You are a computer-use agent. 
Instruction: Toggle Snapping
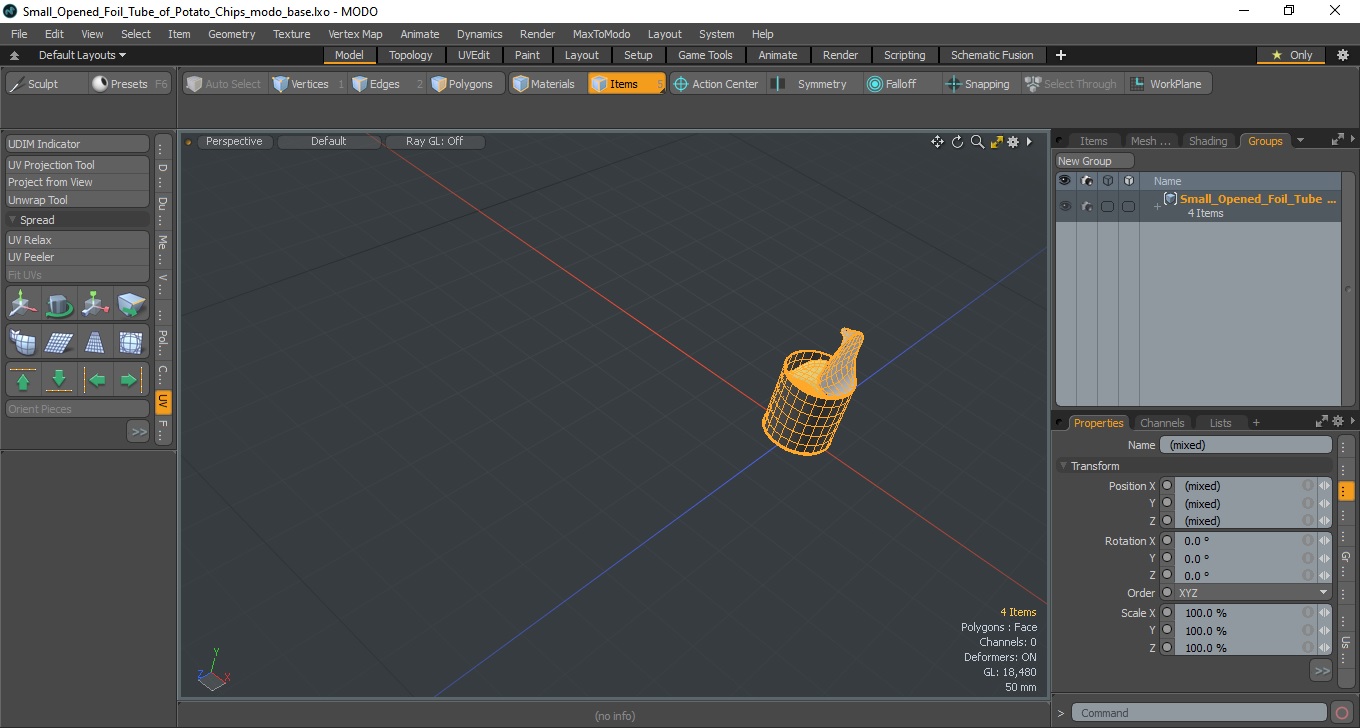(x=978, y=84)
